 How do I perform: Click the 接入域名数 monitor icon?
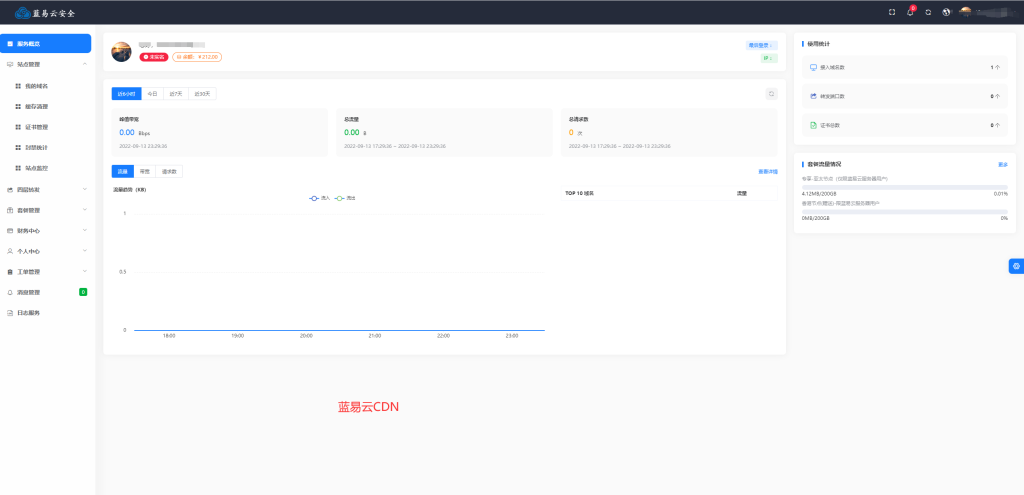tap(813, 68)
